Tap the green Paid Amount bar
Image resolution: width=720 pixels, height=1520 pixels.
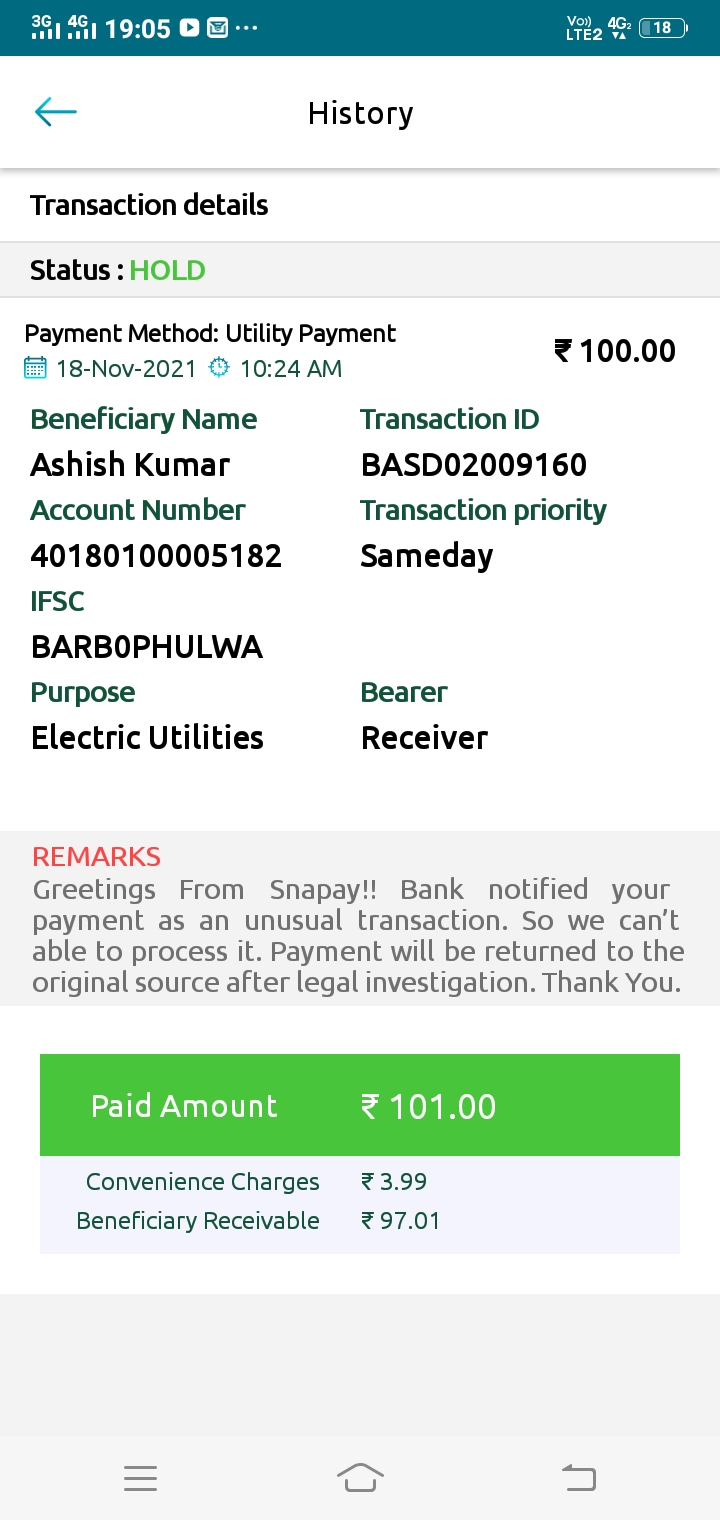tap(360, 1106)
